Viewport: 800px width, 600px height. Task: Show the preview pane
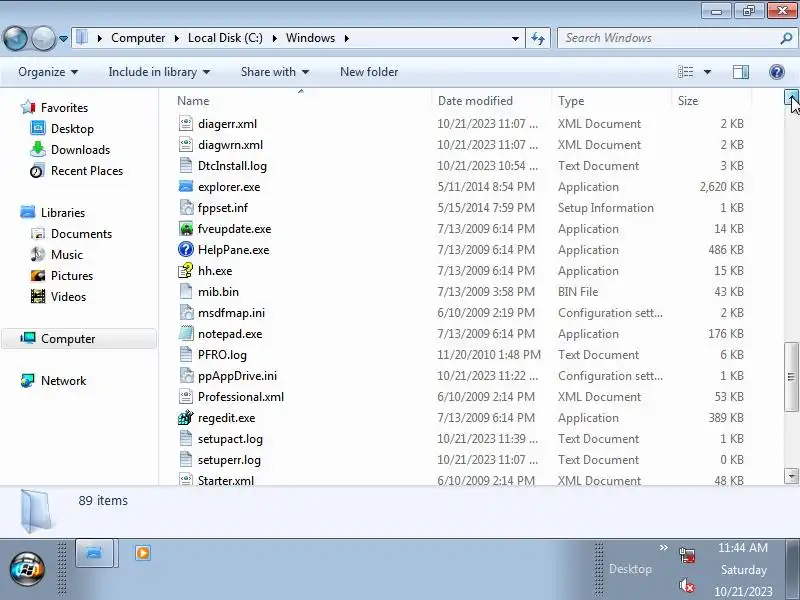(741, 72)
